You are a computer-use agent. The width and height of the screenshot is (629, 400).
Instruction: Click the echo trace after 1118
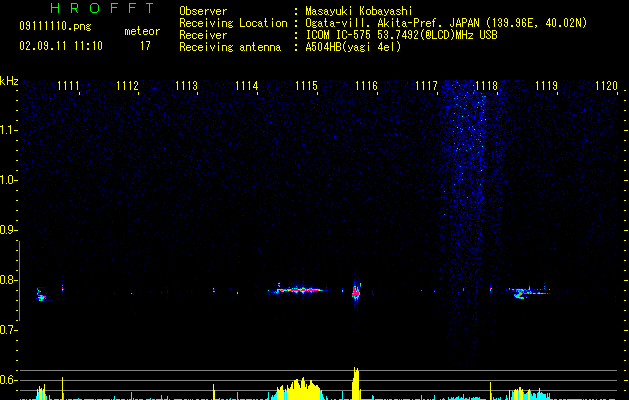(x=529, y=292)
